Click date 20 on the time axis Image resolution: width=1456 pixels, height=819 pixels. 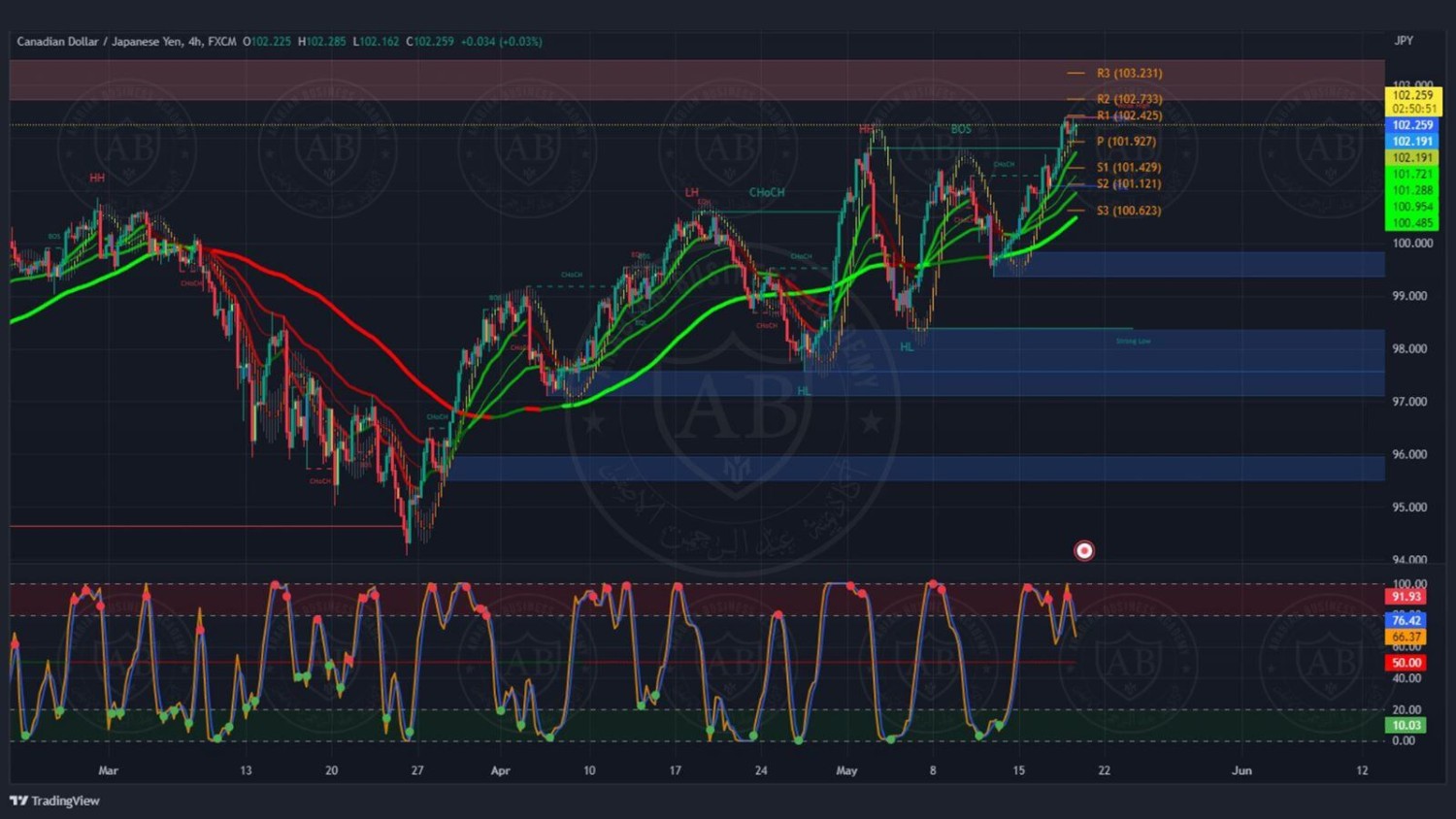pos(331,770)
